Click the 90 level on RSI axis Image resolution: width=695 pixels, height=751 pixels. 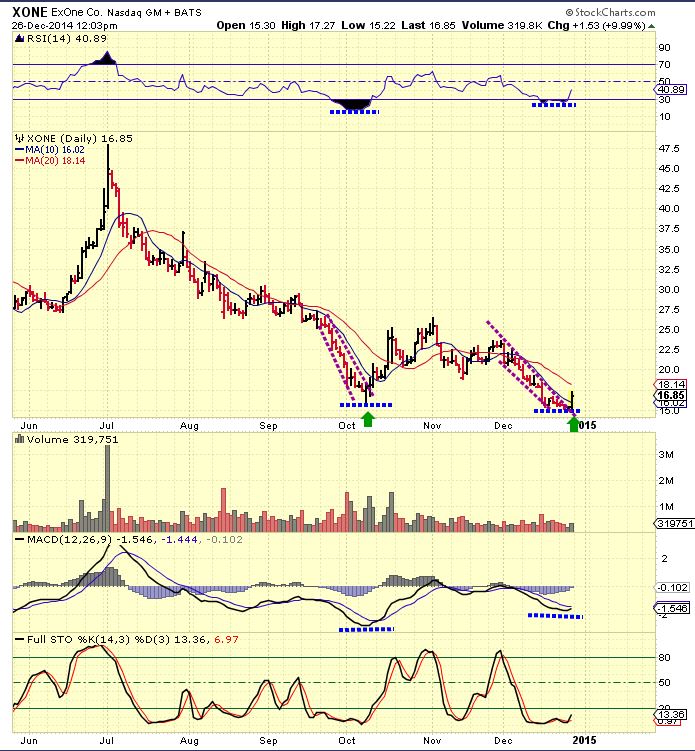[x=665, y=47]
